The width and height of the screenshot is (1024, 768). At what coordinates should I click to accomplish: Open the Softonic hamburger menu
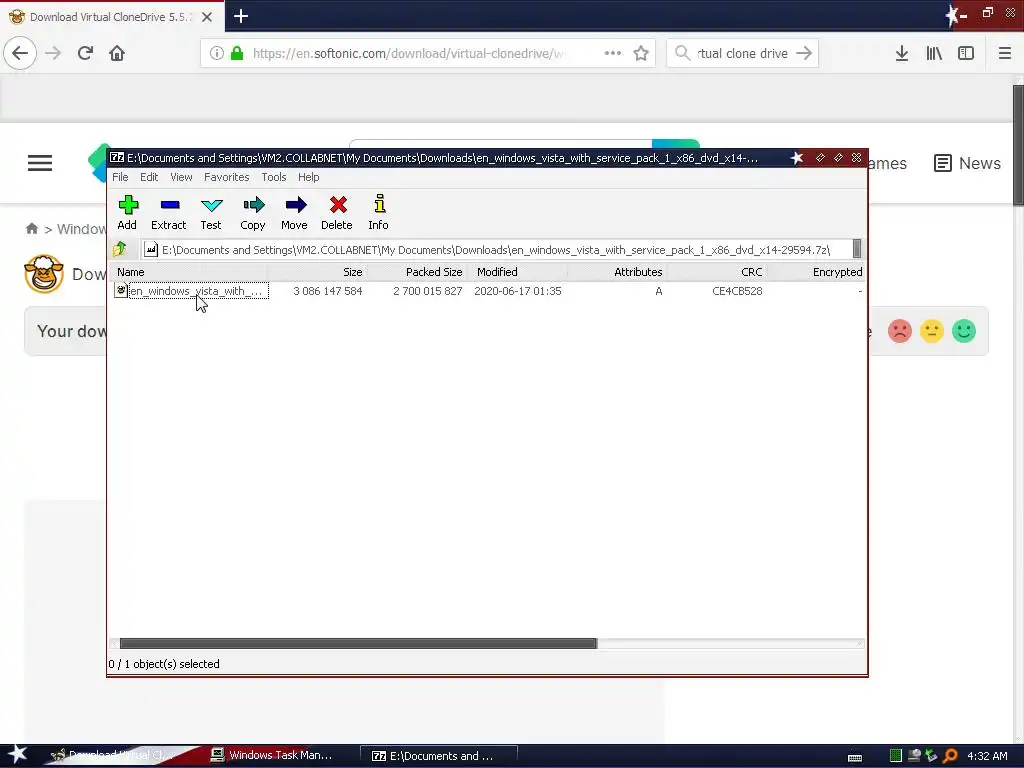tap(40, 163)
